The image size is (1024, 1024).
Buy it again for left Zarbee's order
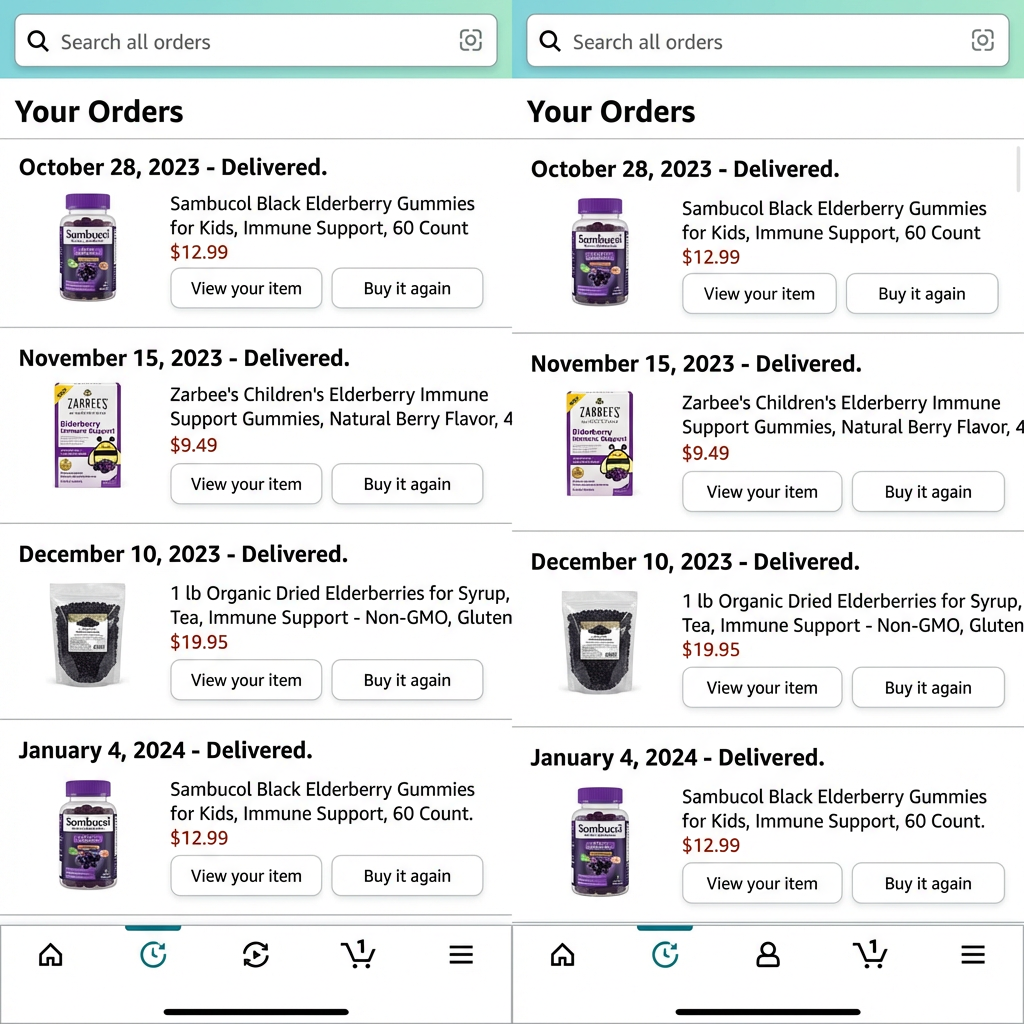click(407, 484)
